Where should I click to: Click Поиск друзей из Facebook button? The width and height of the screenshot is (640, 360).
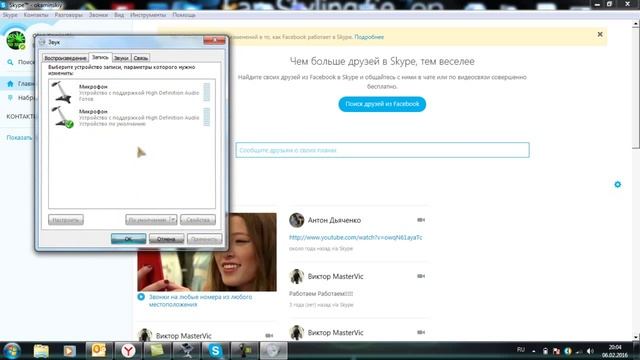382,104
